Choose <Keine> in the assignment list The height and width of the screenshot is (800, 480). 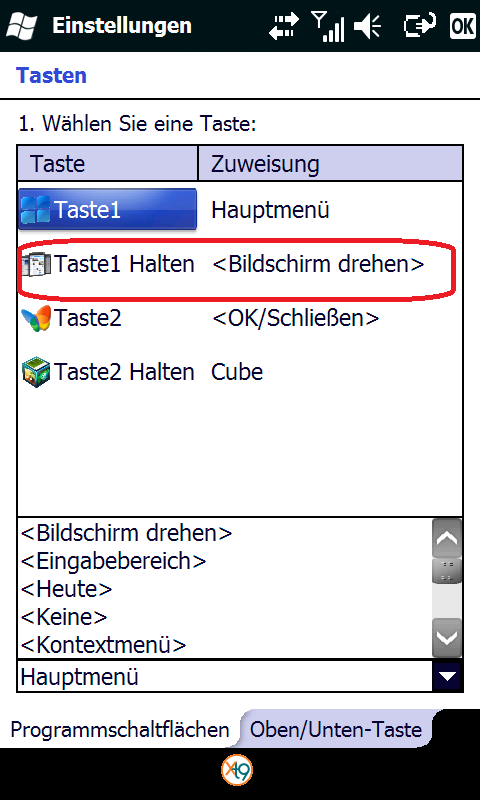point(64,617)
